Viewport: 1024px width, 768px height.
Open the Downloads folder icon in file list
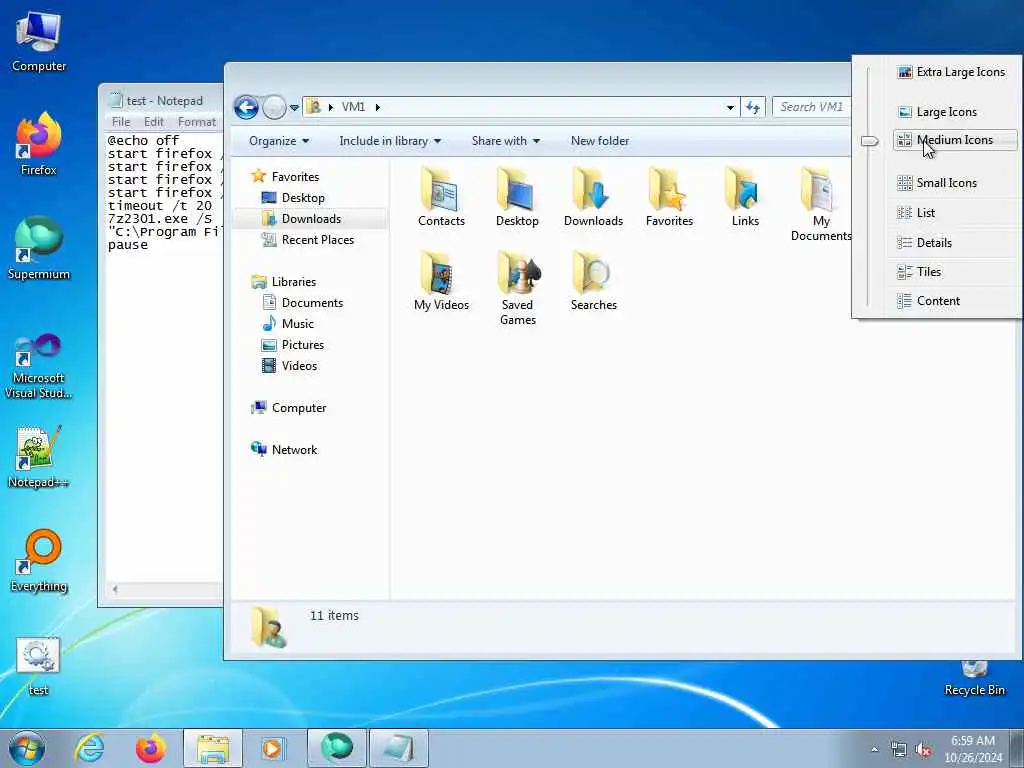[593, 197]
